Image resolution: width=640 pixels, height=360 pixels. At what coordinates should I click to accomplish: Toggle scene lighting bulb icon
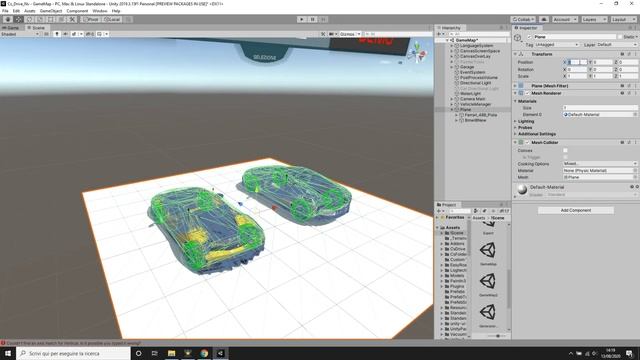click(57, 34)
